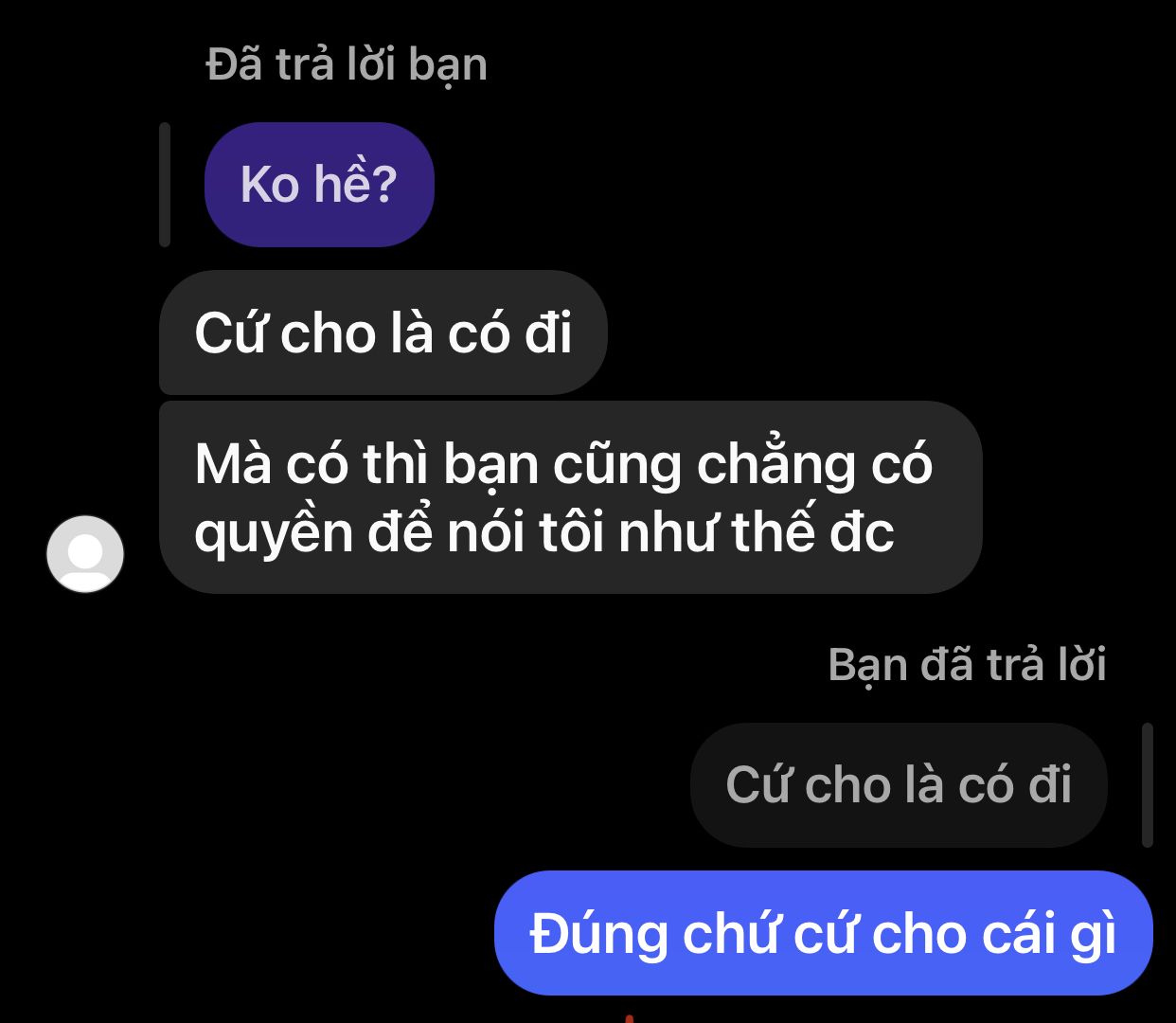Tap the blue 'Đúng chứ cứ cho cái gì' message
This screenshot has width=1176, height=1023.
(x=824, y=933)
